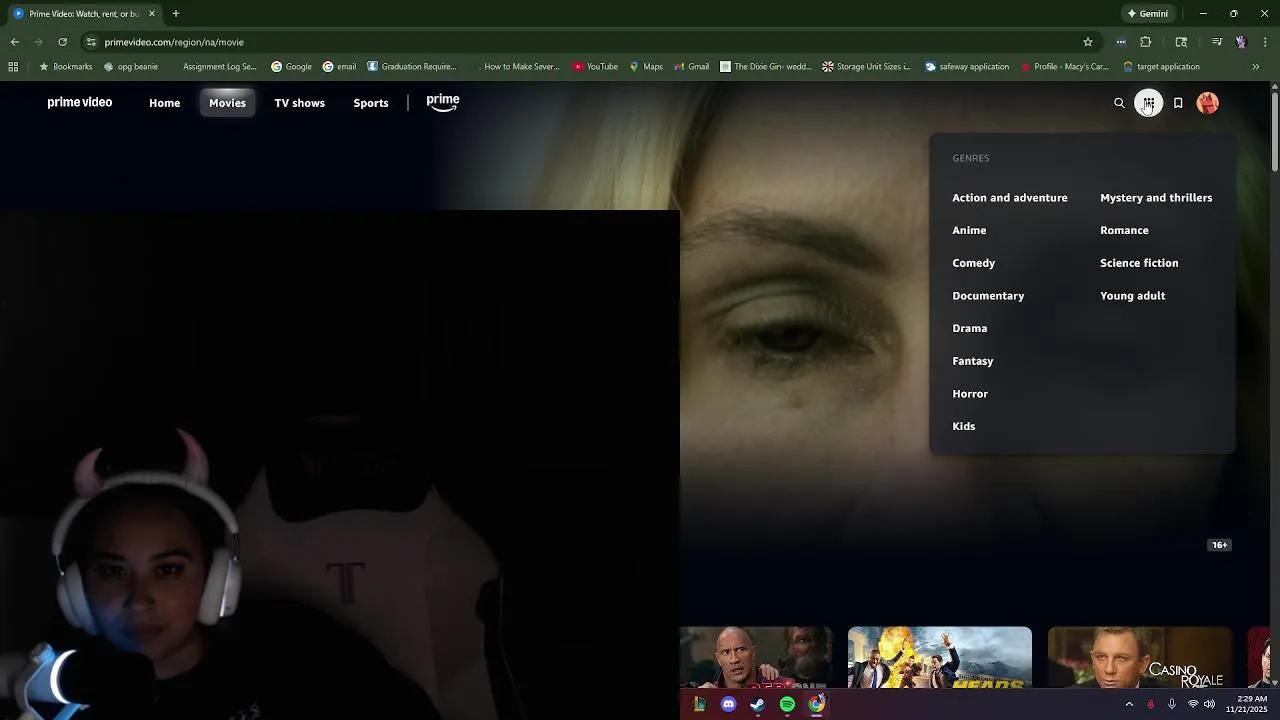Open the Sports tab
1280x720 pixels.
pyautogui.click(x=371, y=103)
